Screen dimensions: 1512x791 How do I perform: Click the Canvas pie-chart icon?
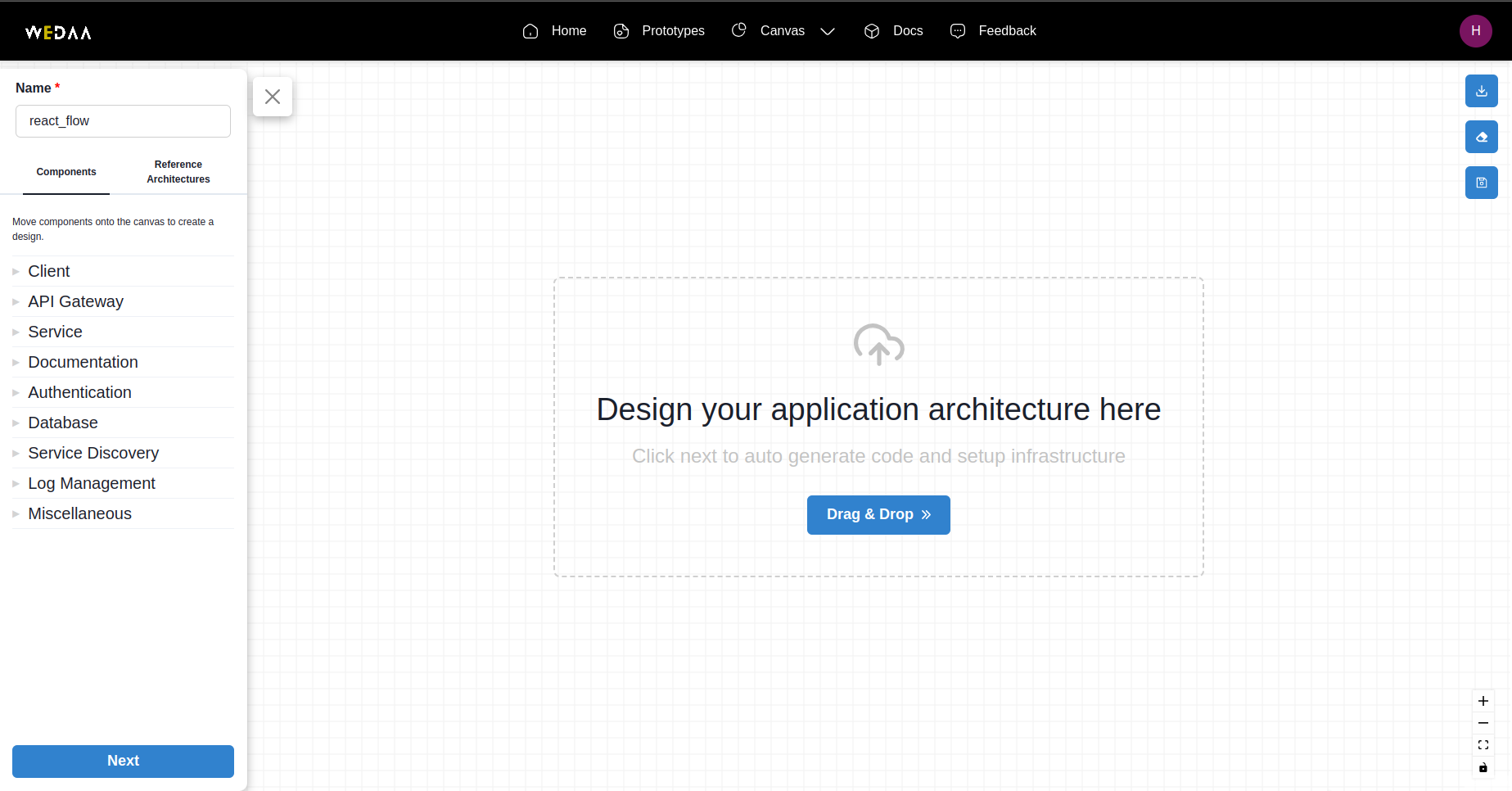[738, 30]
